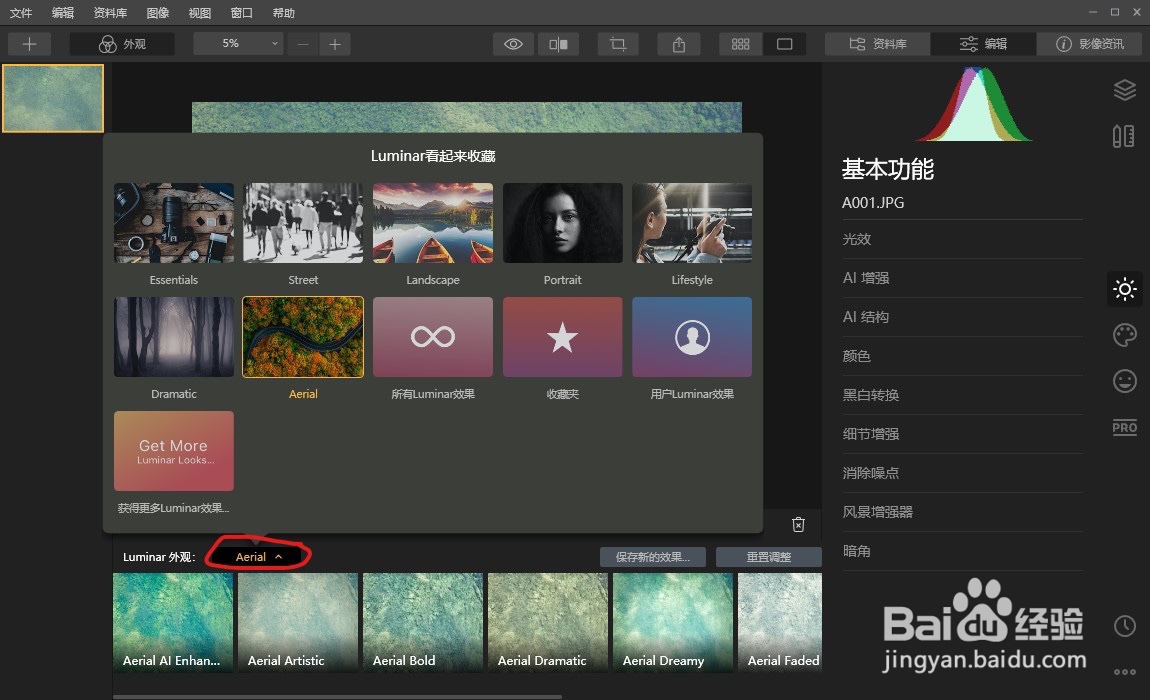Image resolution: width=1150 pixels, height=700 pixels.
Task: Switch to single image view icon
Action: tap(785, 44)
